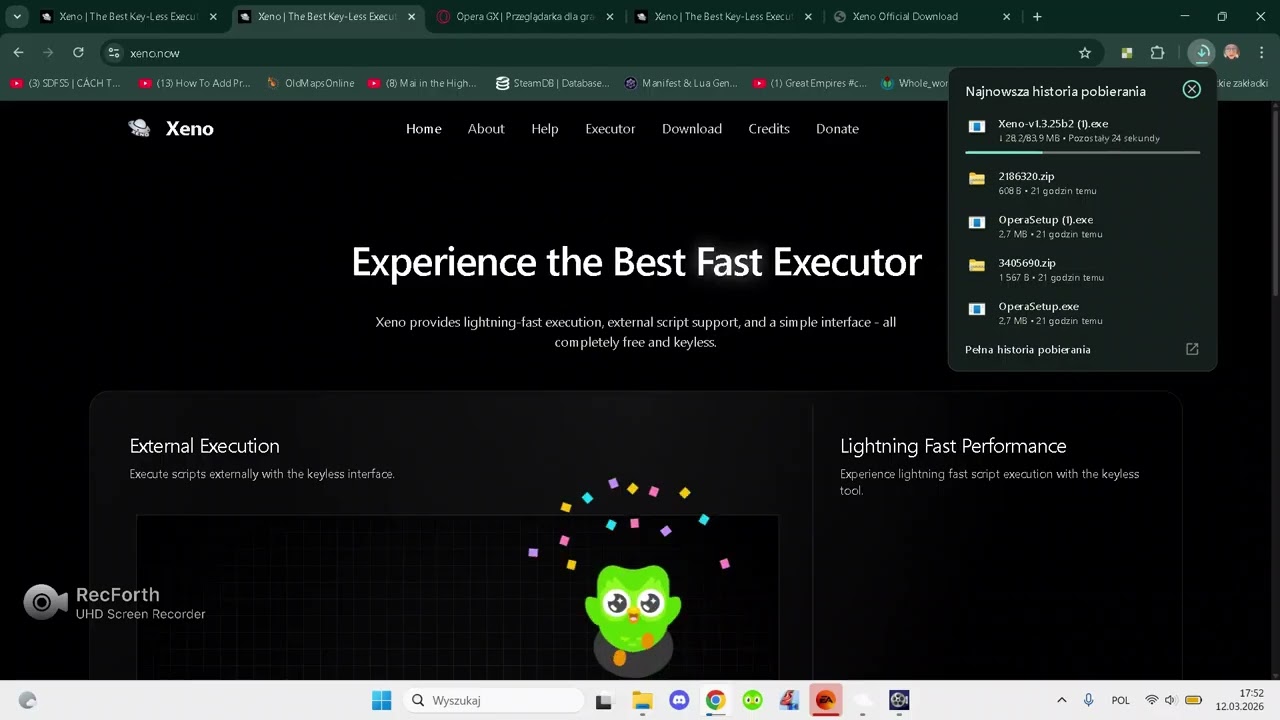Open the cloud app on the taskbar

862,701
